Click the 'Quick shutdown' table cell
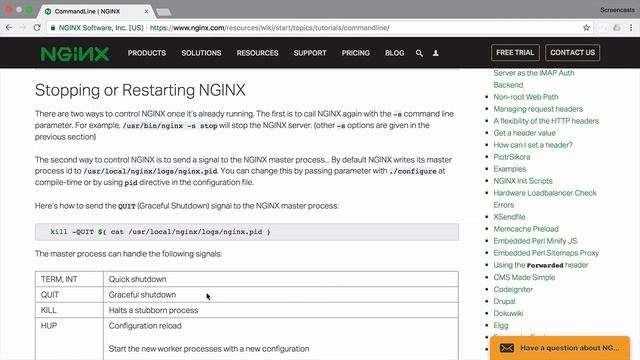Screen dimensions: 640x360 tap(281, 279)
